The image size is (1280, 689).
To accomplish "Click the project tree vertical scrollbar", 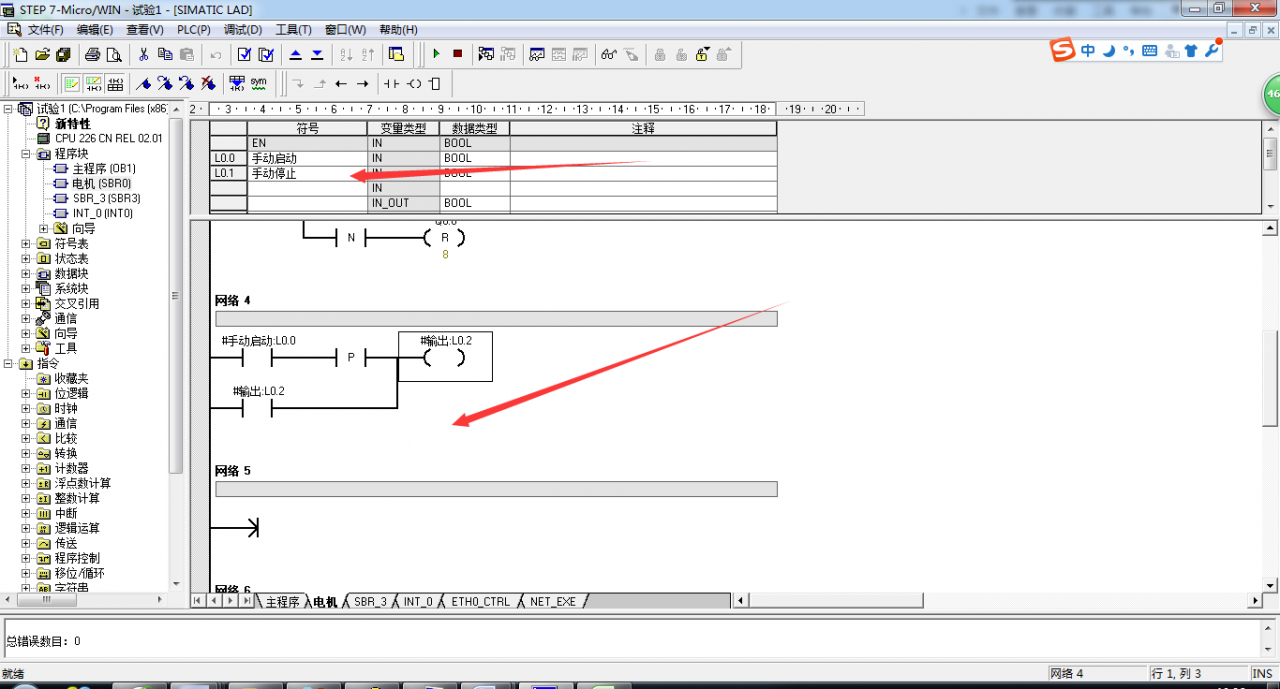I will click(x=176, y=296).
